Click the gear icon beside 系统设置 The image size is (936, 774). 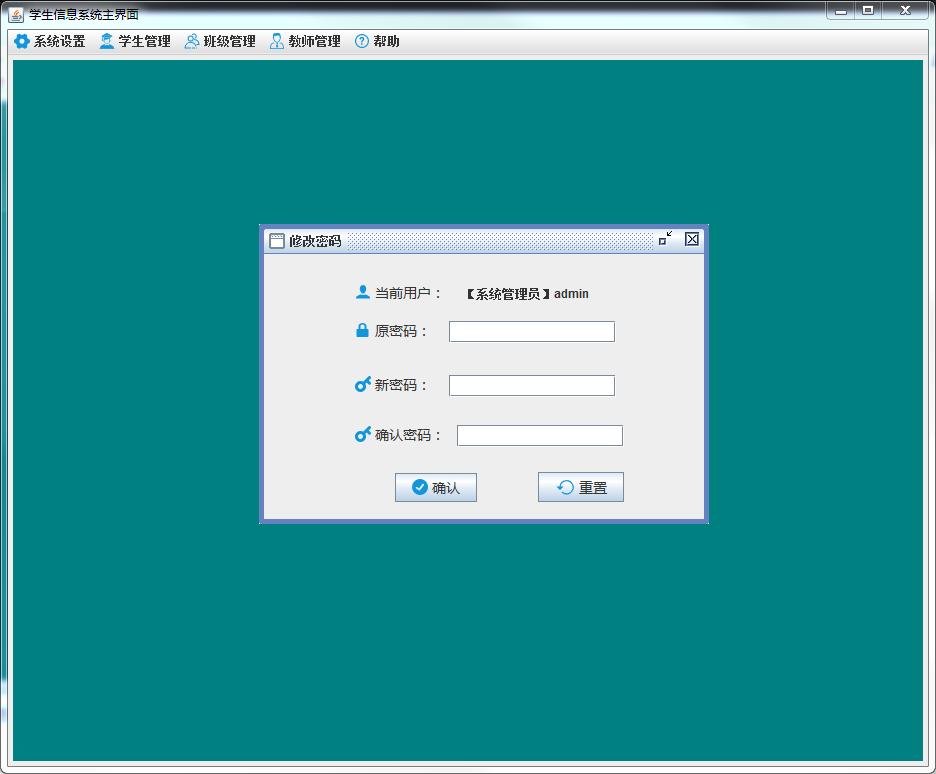click(21, 41)
